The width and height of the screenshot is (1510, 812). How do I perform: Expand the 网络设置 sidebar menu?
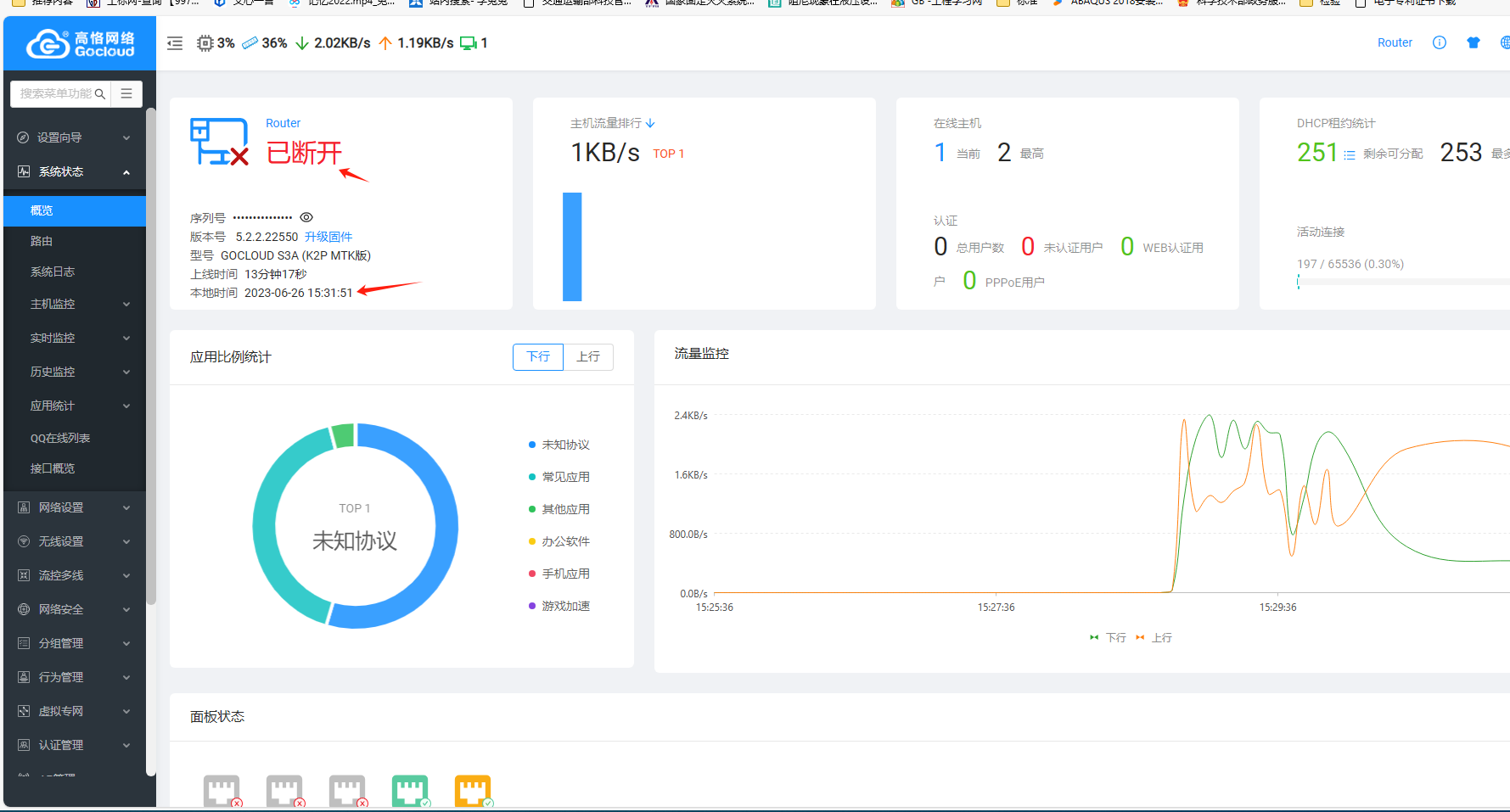[x=75, y=507]
